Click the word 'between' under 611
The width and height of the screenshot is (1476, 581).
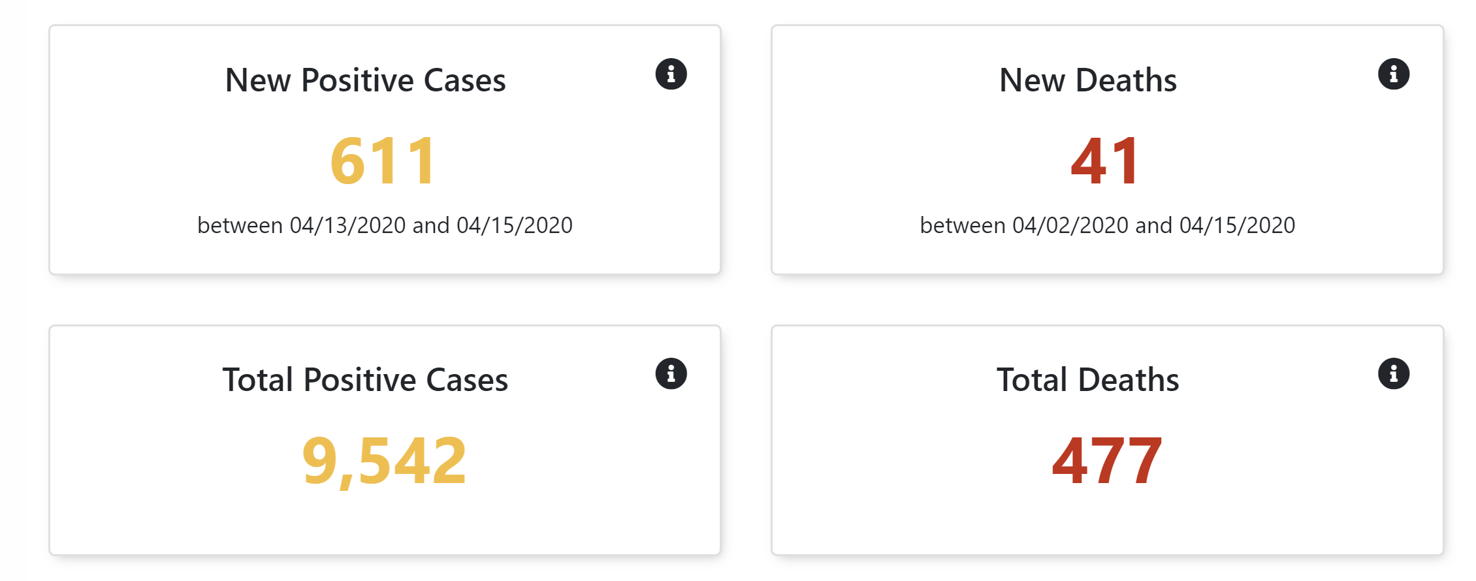240,225
